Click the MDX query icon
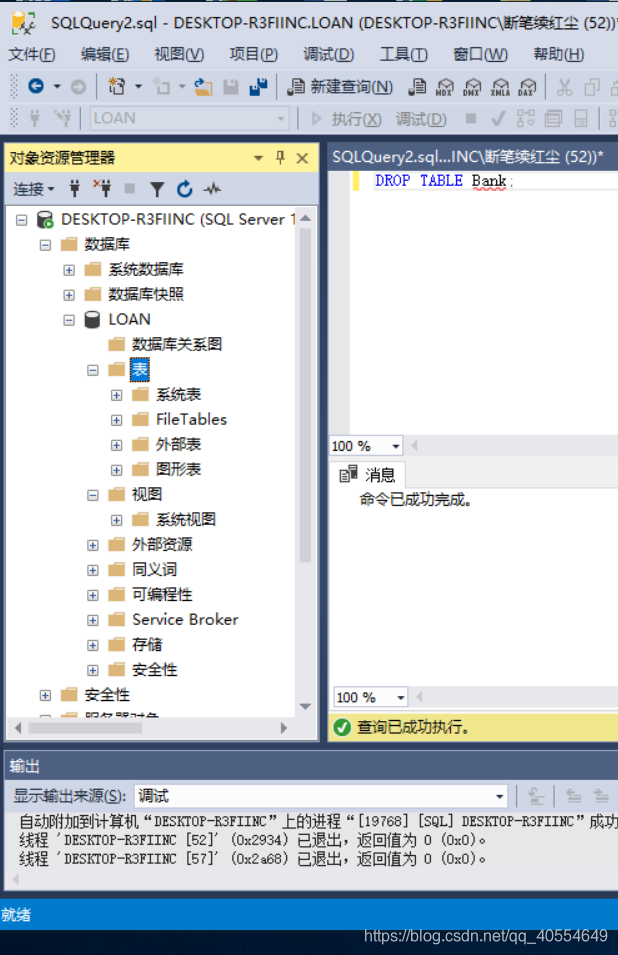The width and height of the screenshot is (618, 955). point(444,87)
